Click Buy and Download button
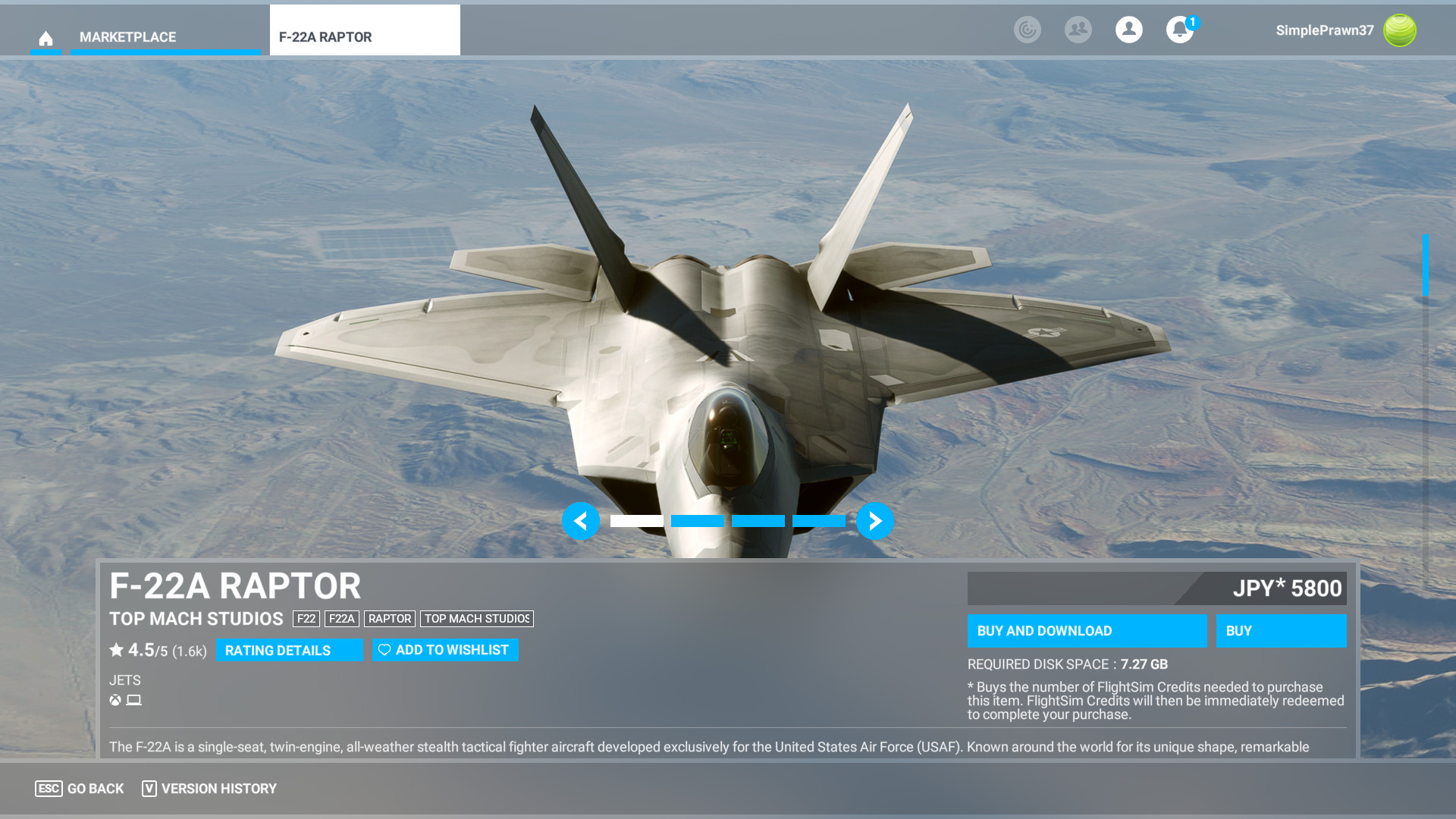Screen dimensions: 1456x819 coord(1086,631)
